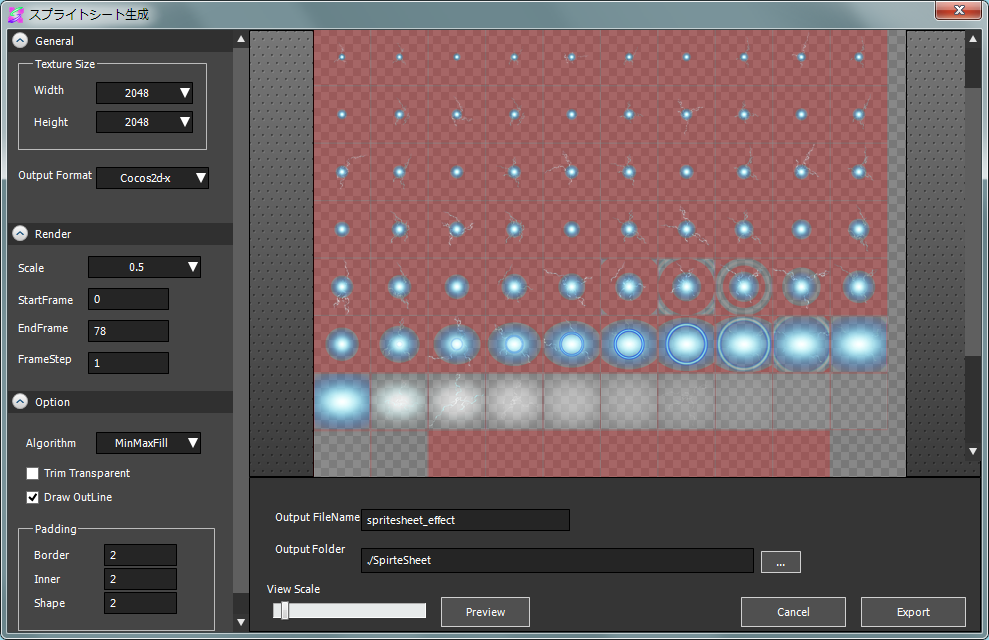Click the Output Folder path field

[557, 560]
